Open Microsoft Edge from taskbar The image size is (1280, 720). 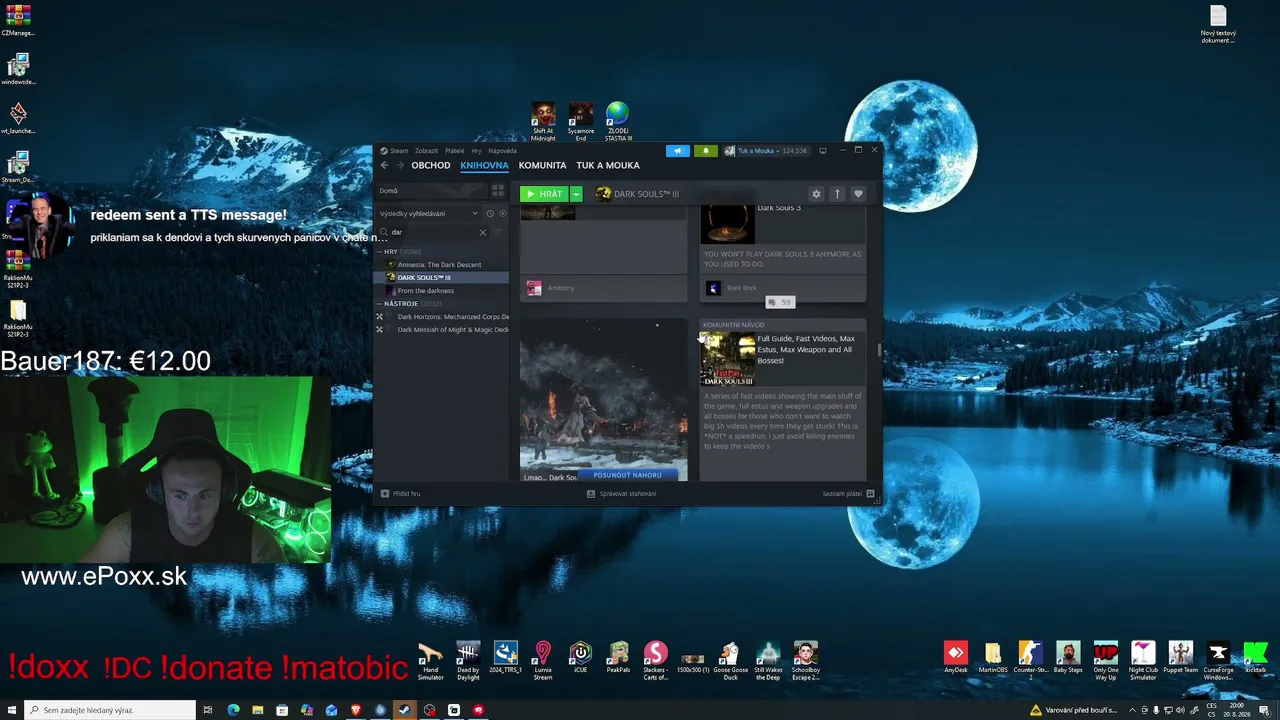[233, 710]
